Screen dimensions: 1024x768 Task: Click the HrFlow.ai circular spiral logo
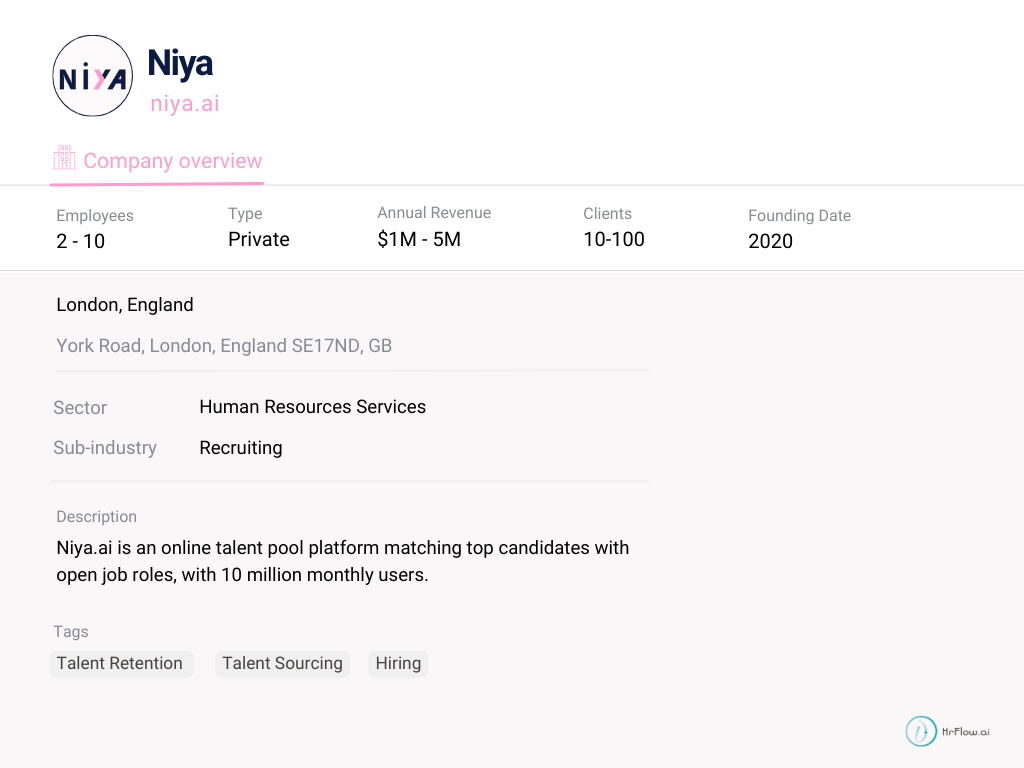tap(921, 731)
